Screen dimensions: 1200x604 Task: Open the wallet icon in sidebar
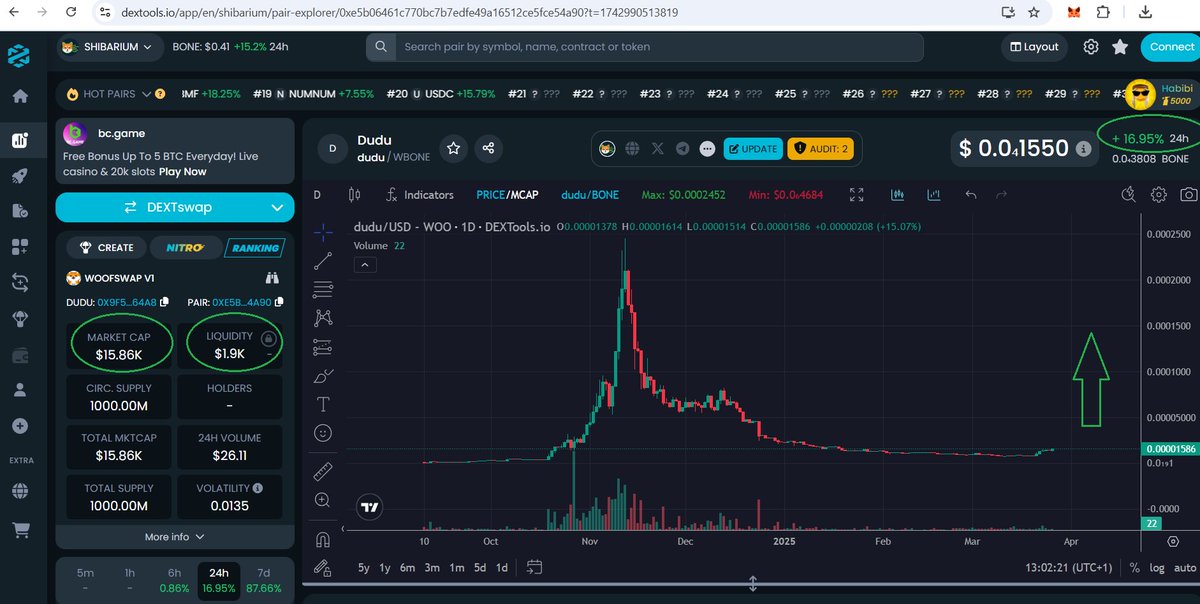(x=19, y=355)
